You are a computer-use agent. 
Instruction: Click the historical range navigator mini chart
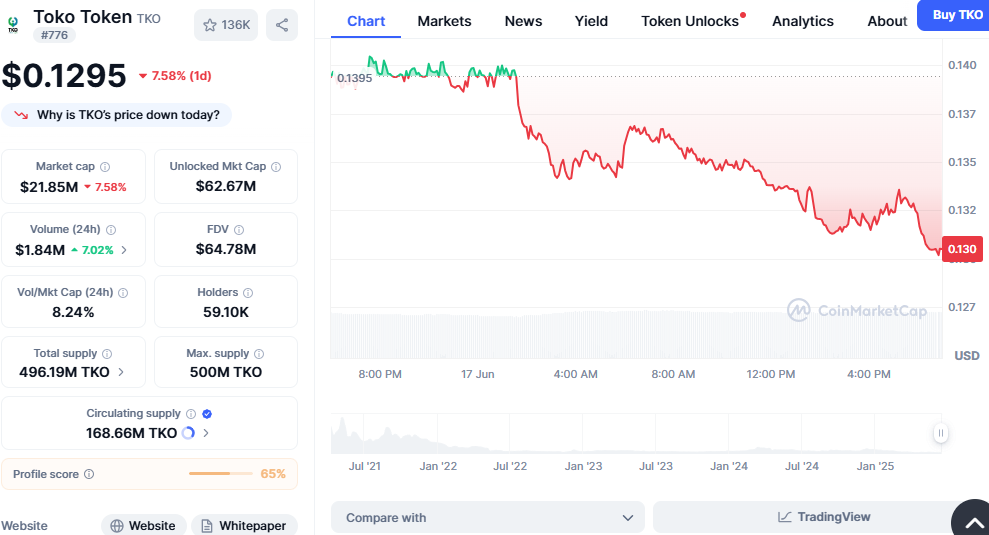pyautogui.click(x=635, y=433)
